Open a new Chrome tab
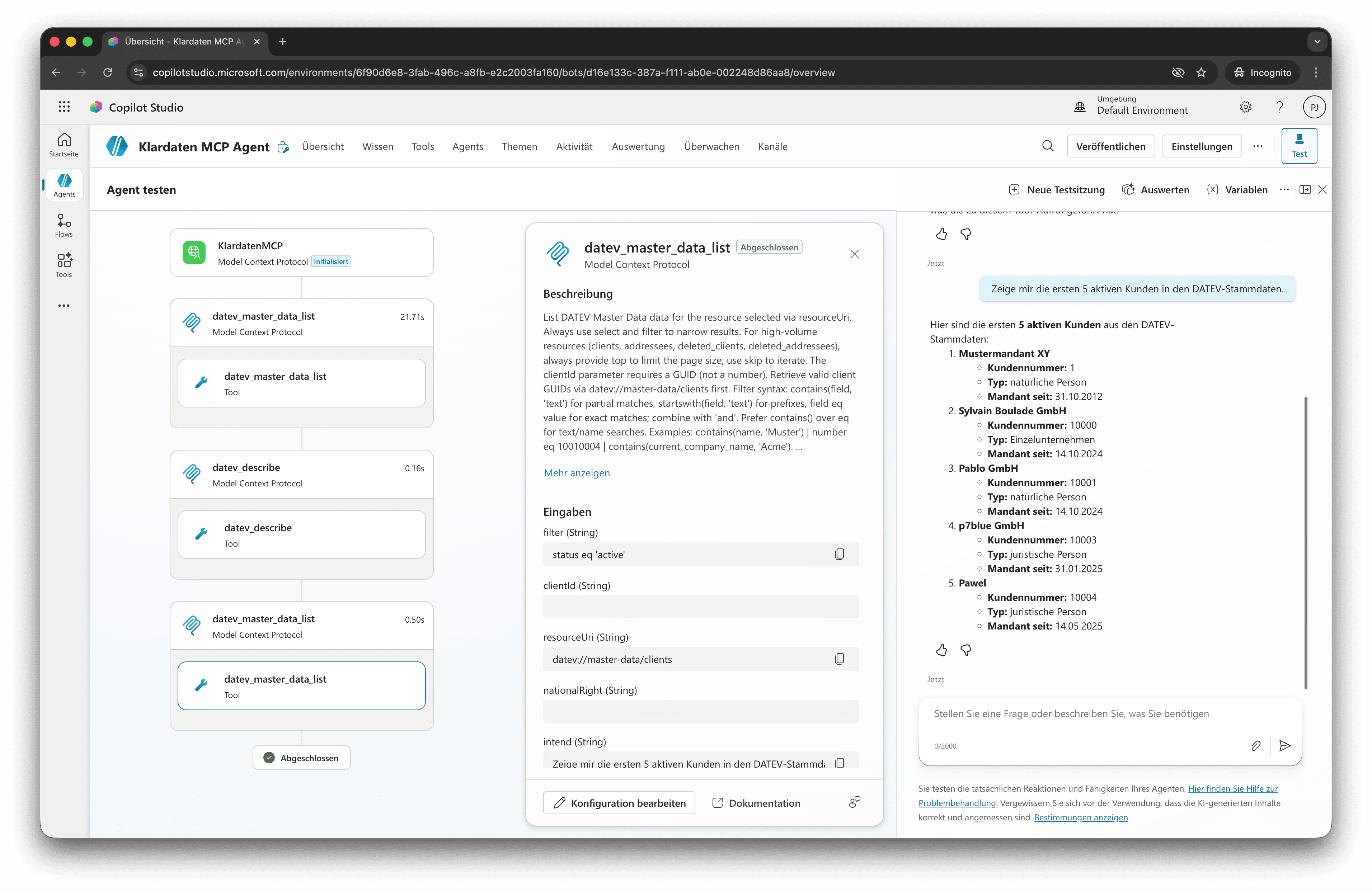 coord(282,42)
